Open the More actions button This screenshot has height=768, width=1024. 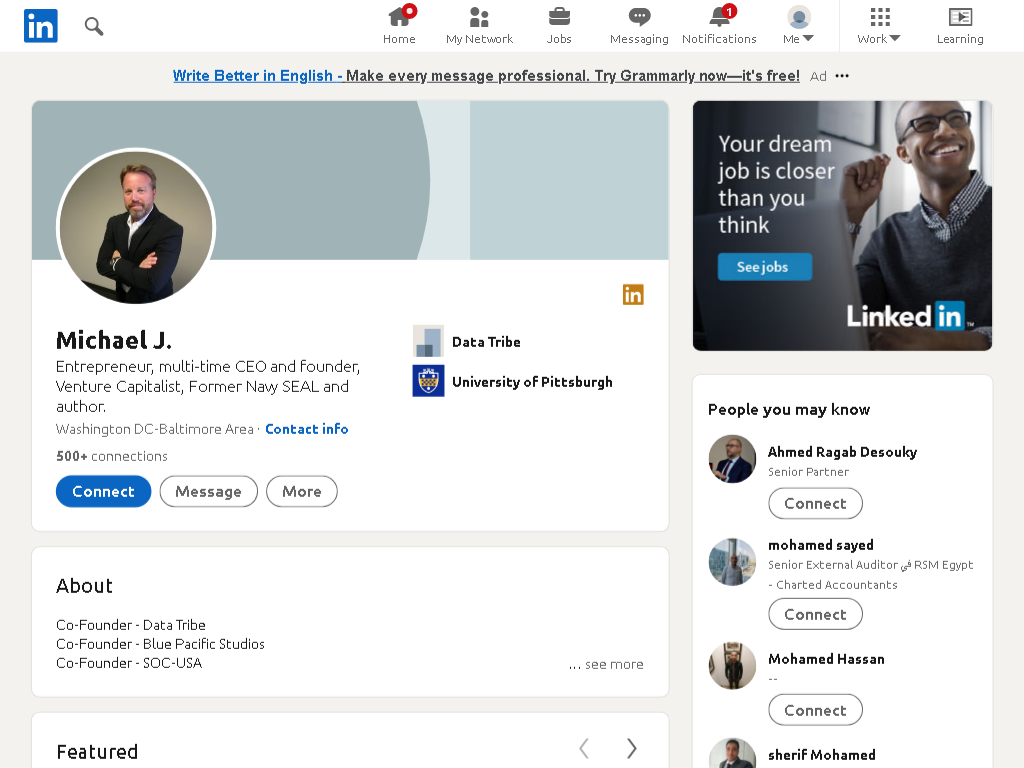(302, 491)
